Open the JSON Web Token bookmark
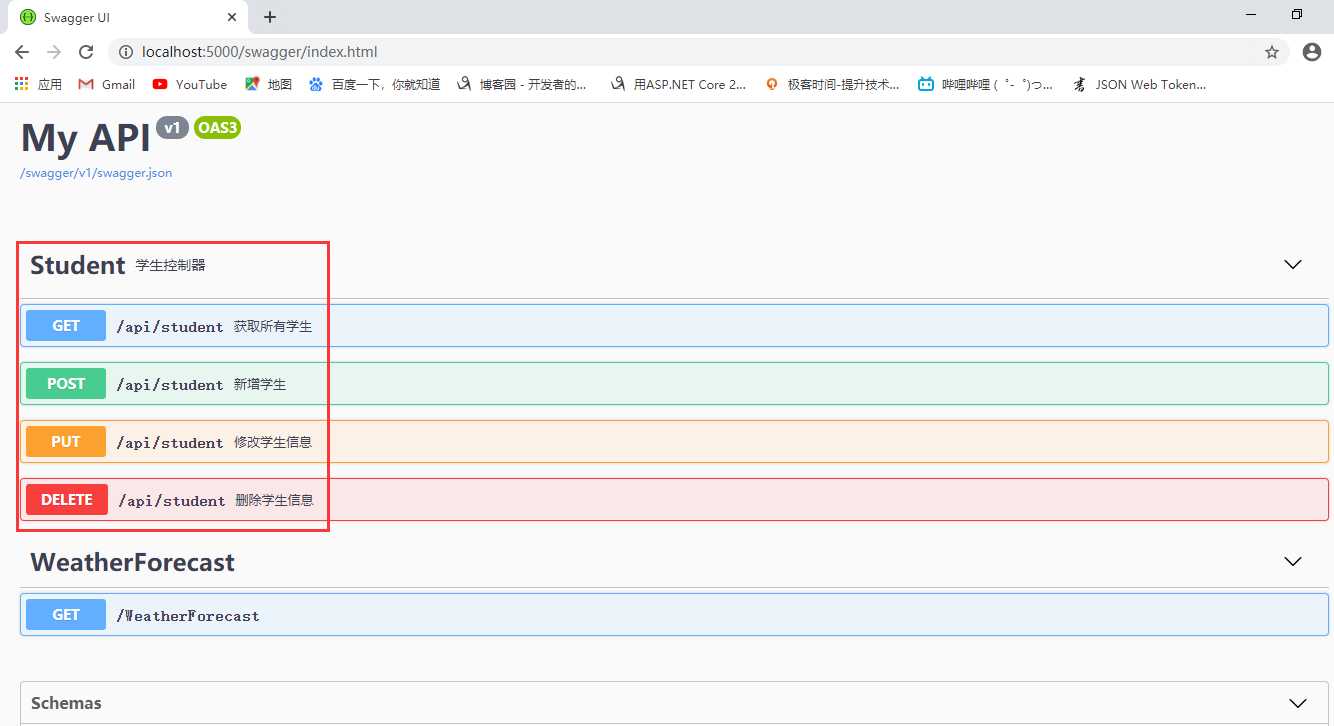 tap(1139, 85)
